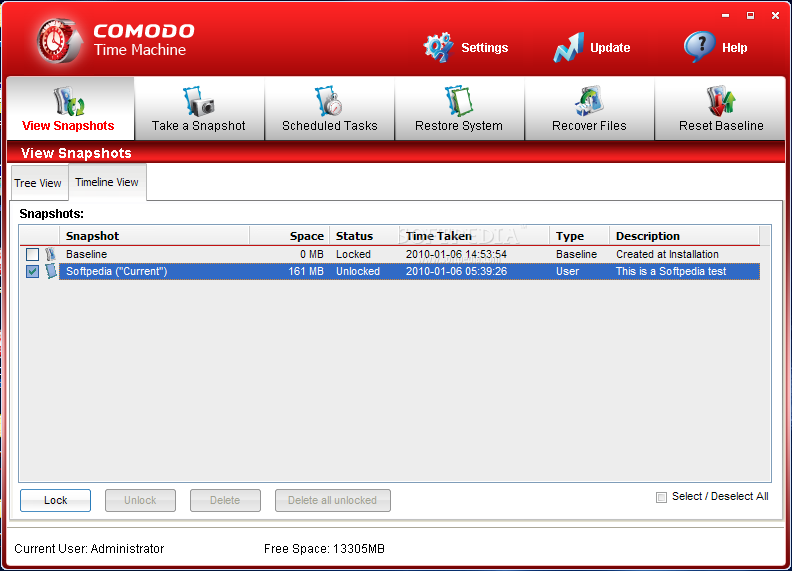Click the Update arrow icon
Viewport: 792px width, 571px height.
pyautogui.click(x=568, y=47)
